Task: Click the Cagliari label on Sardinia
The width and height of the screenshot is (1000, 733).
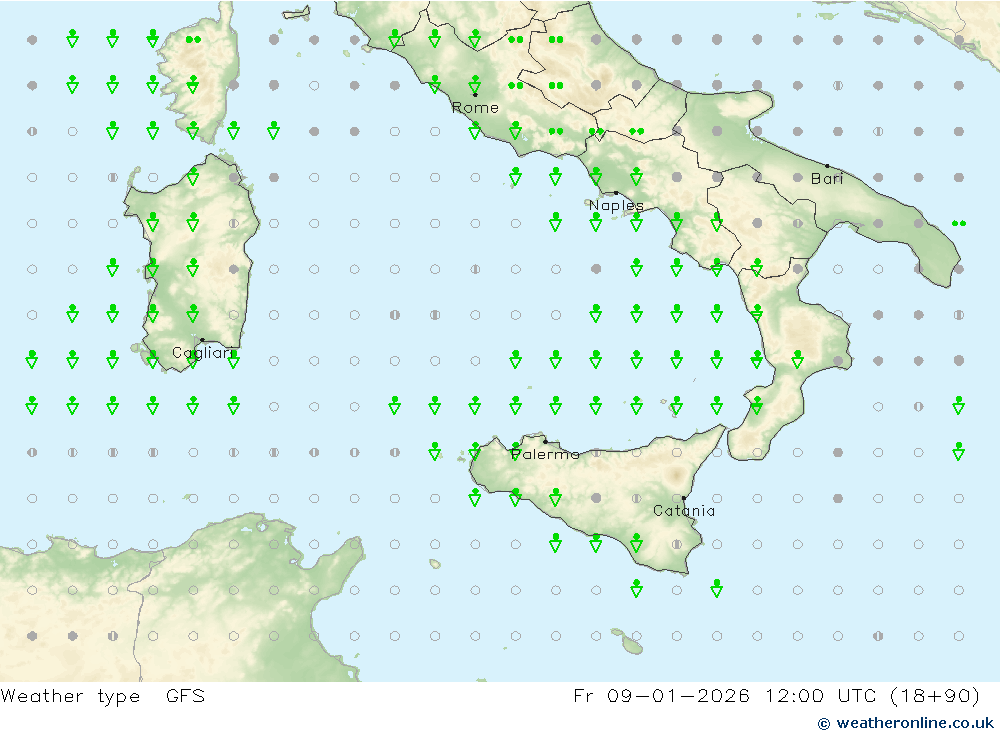Action: coord(203,353)
